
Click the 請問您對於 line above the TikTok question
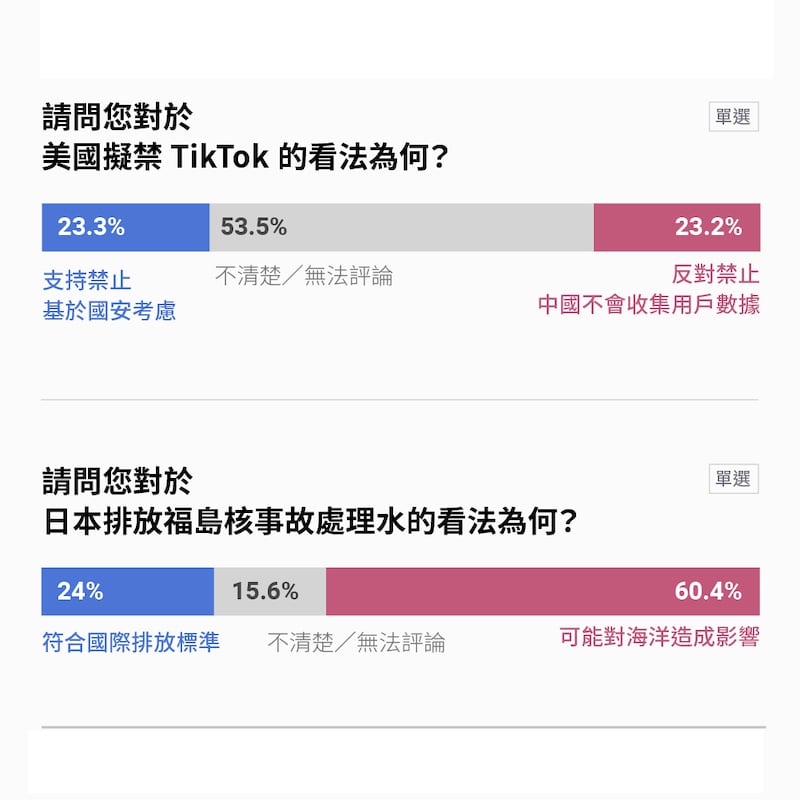[116, 118]
